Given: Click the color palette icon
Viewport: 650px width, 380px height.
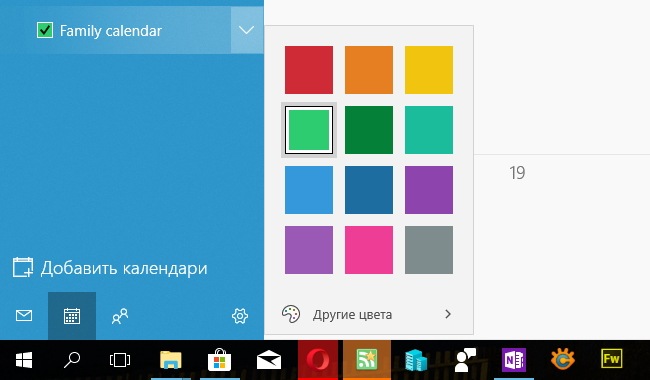Looking at the screenshot, I should 291,314.
